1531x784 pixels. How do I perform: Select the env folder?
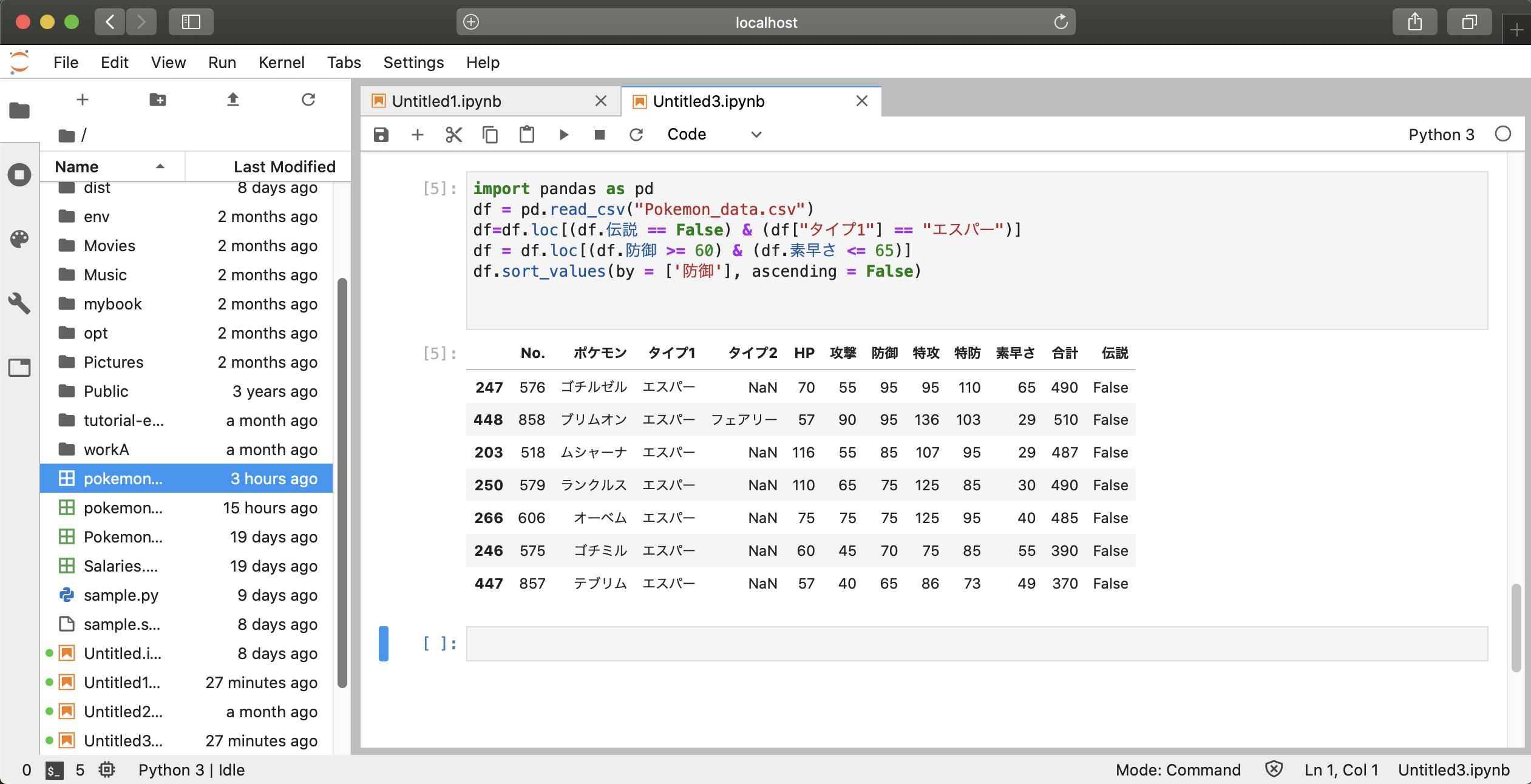[186, 217]
